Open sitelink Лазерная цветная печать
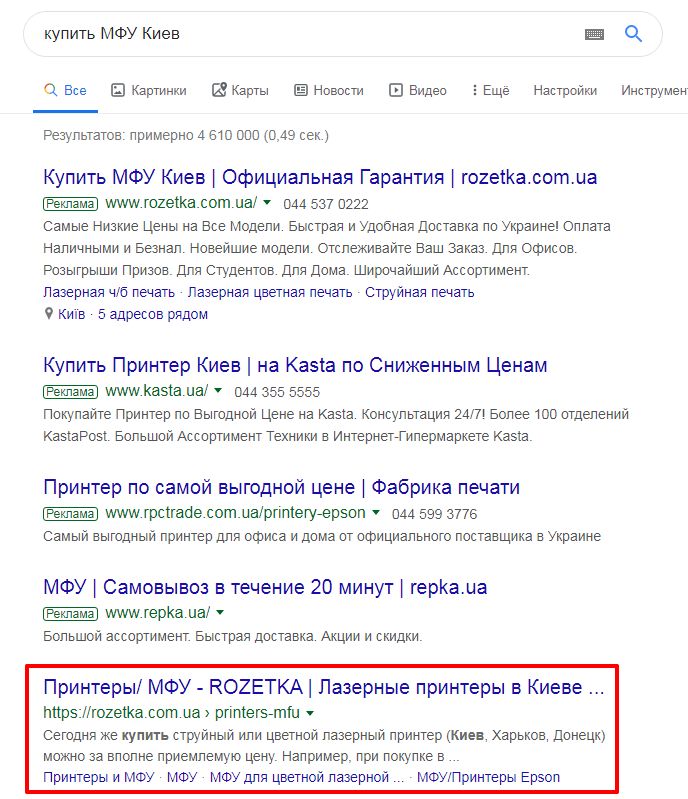688x799 pixels. tap(270, 292)
